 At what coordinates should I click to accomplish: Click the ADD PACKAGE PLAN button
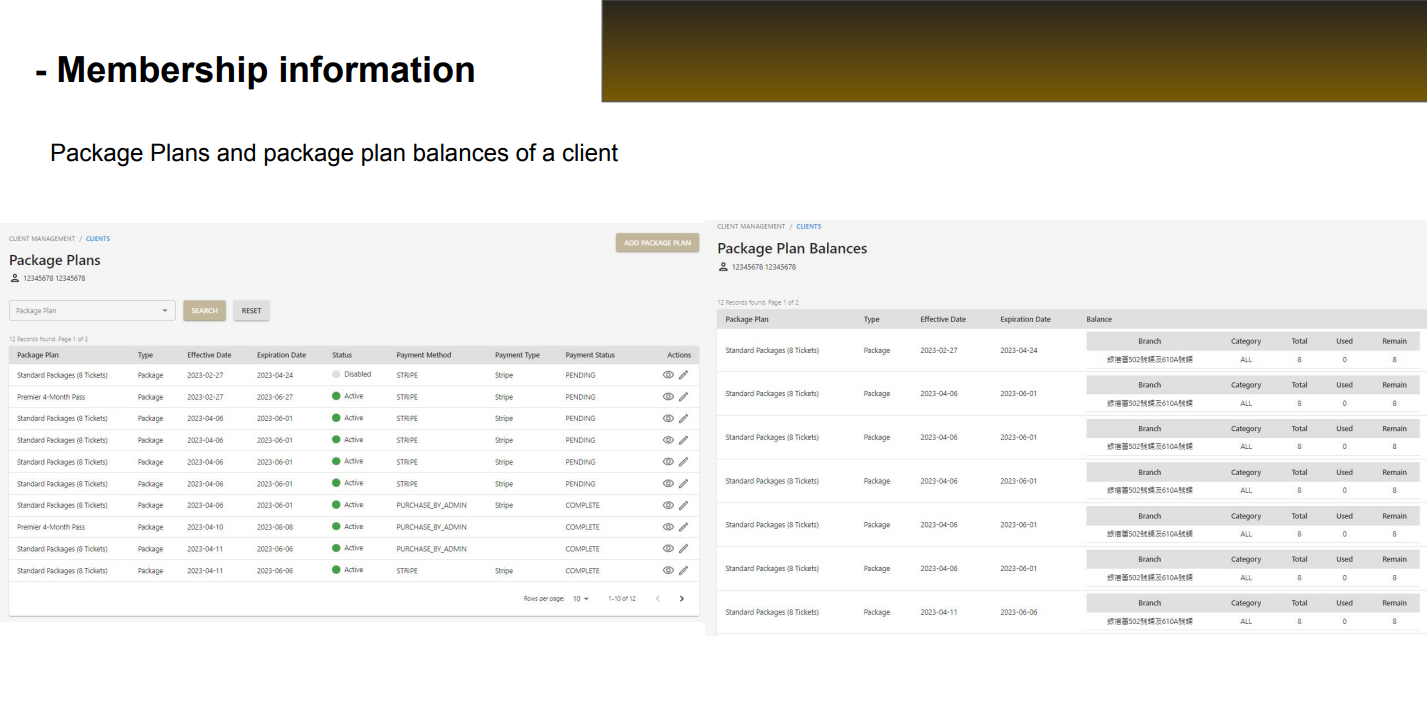click(657, 243)
